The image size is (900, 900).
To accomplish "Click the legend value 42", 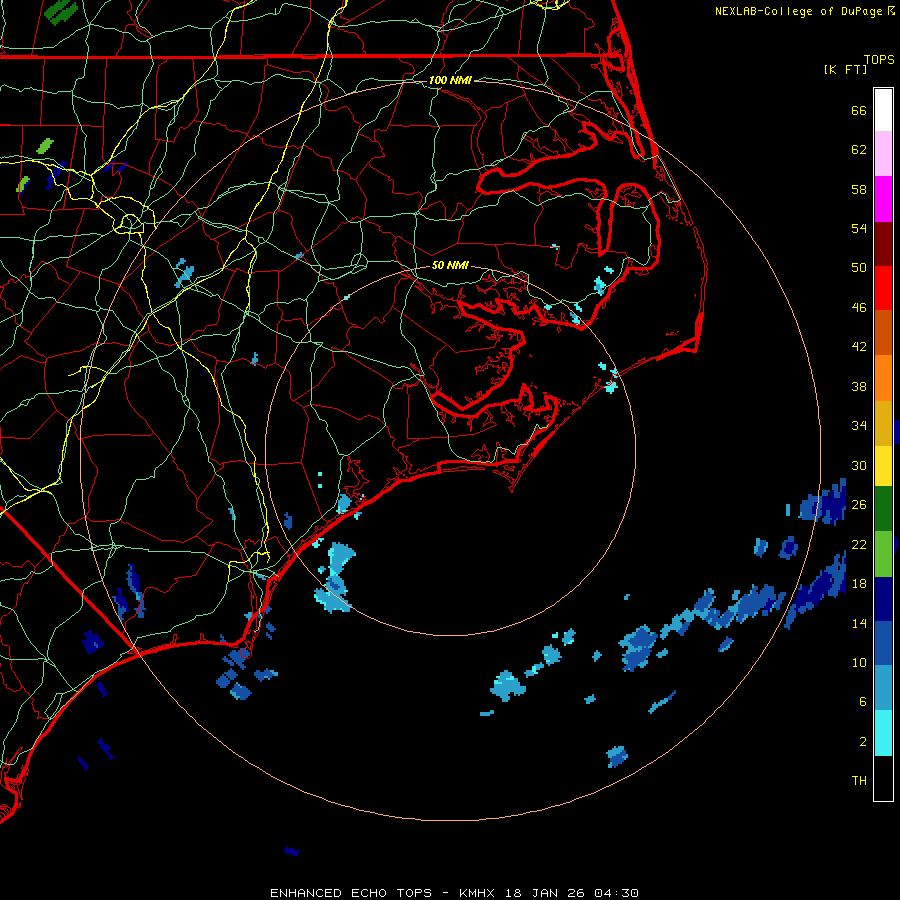I will point(859,347).
